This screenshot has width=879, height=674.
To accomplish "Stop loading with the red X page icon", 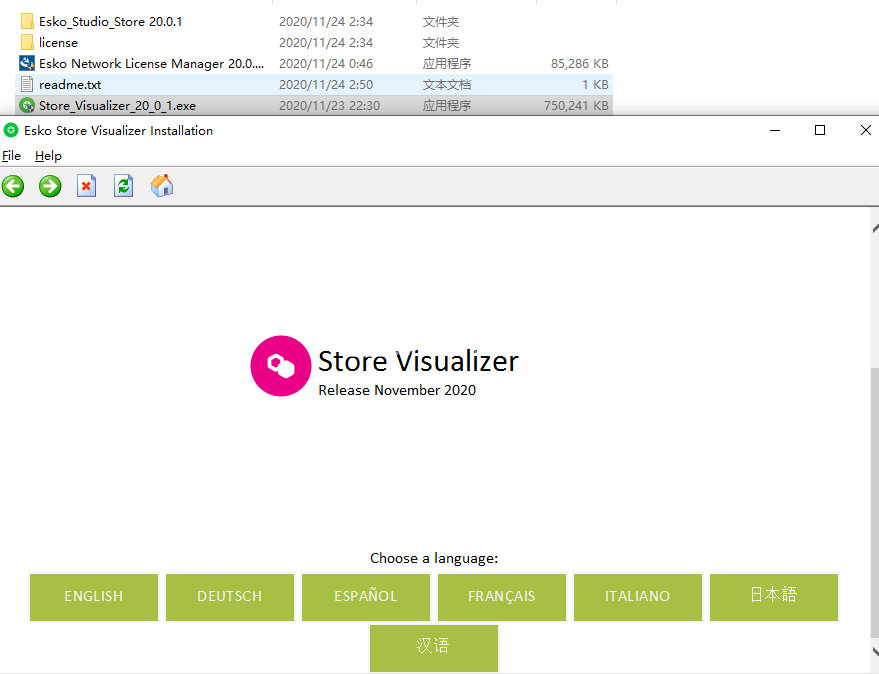I will [x=86, y=186].
